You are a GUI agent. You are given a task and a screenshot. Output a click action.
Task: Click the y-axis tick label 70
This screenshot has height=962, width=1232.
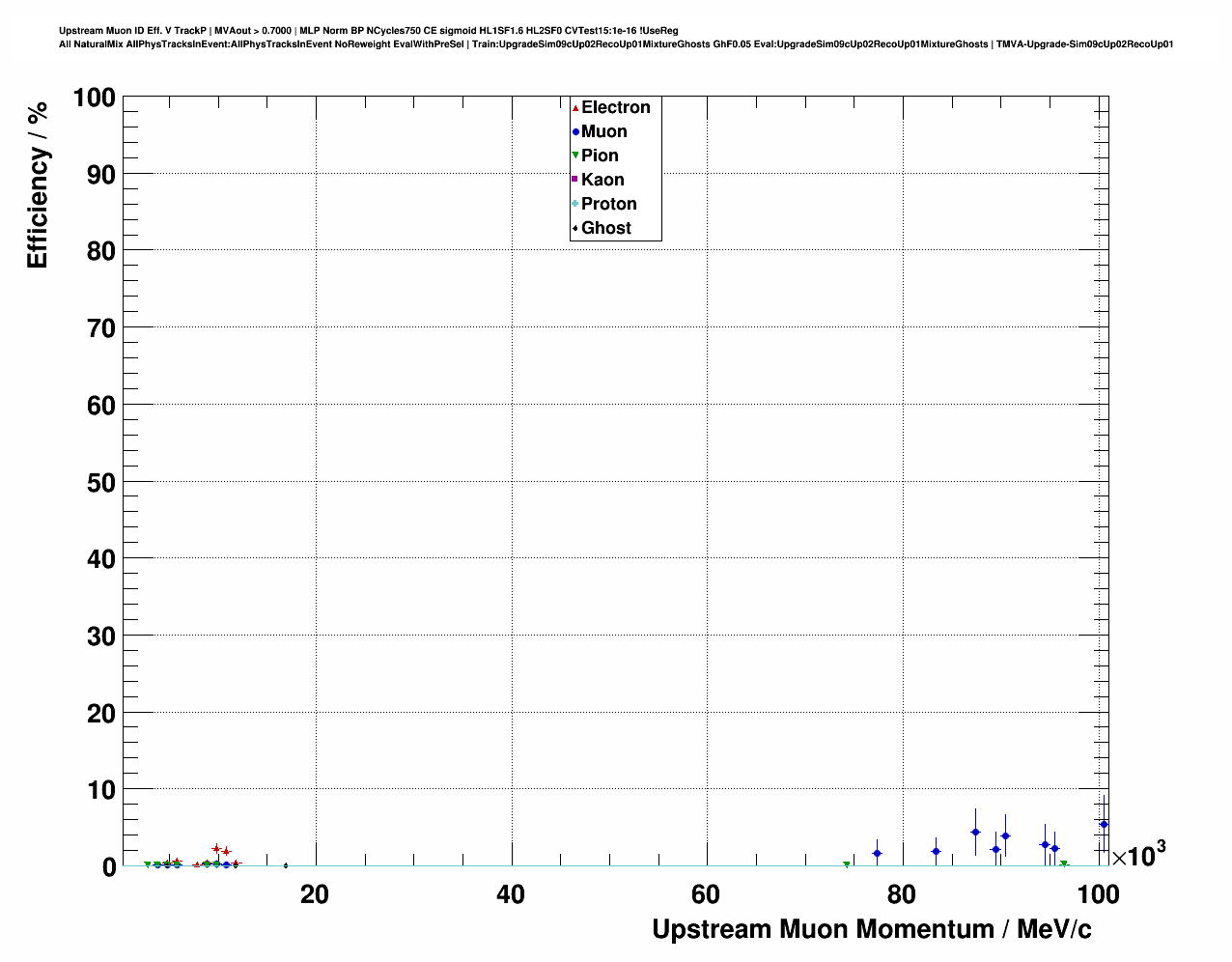(101, 328)
